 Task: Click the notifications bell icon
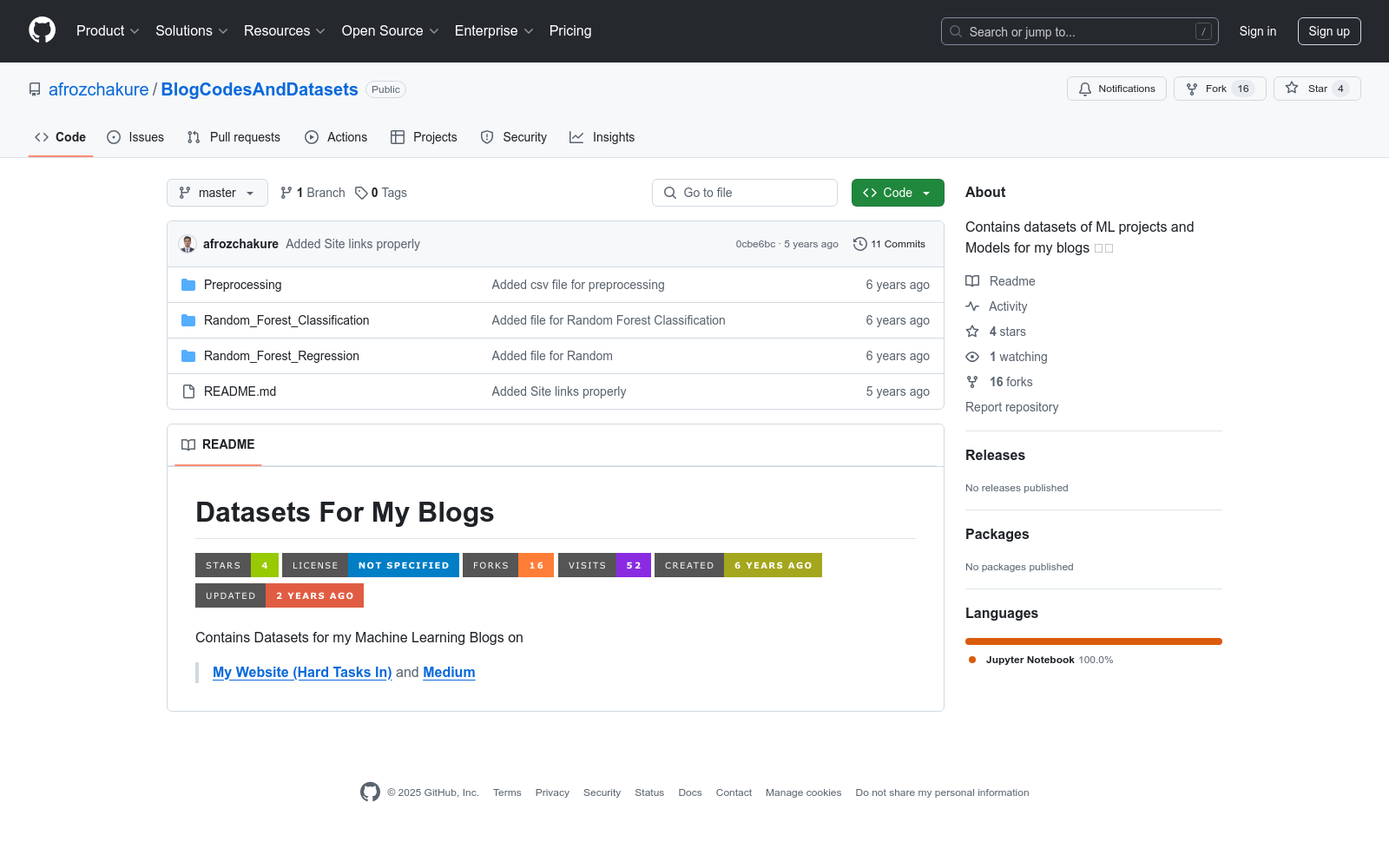tap(1085, 89)
